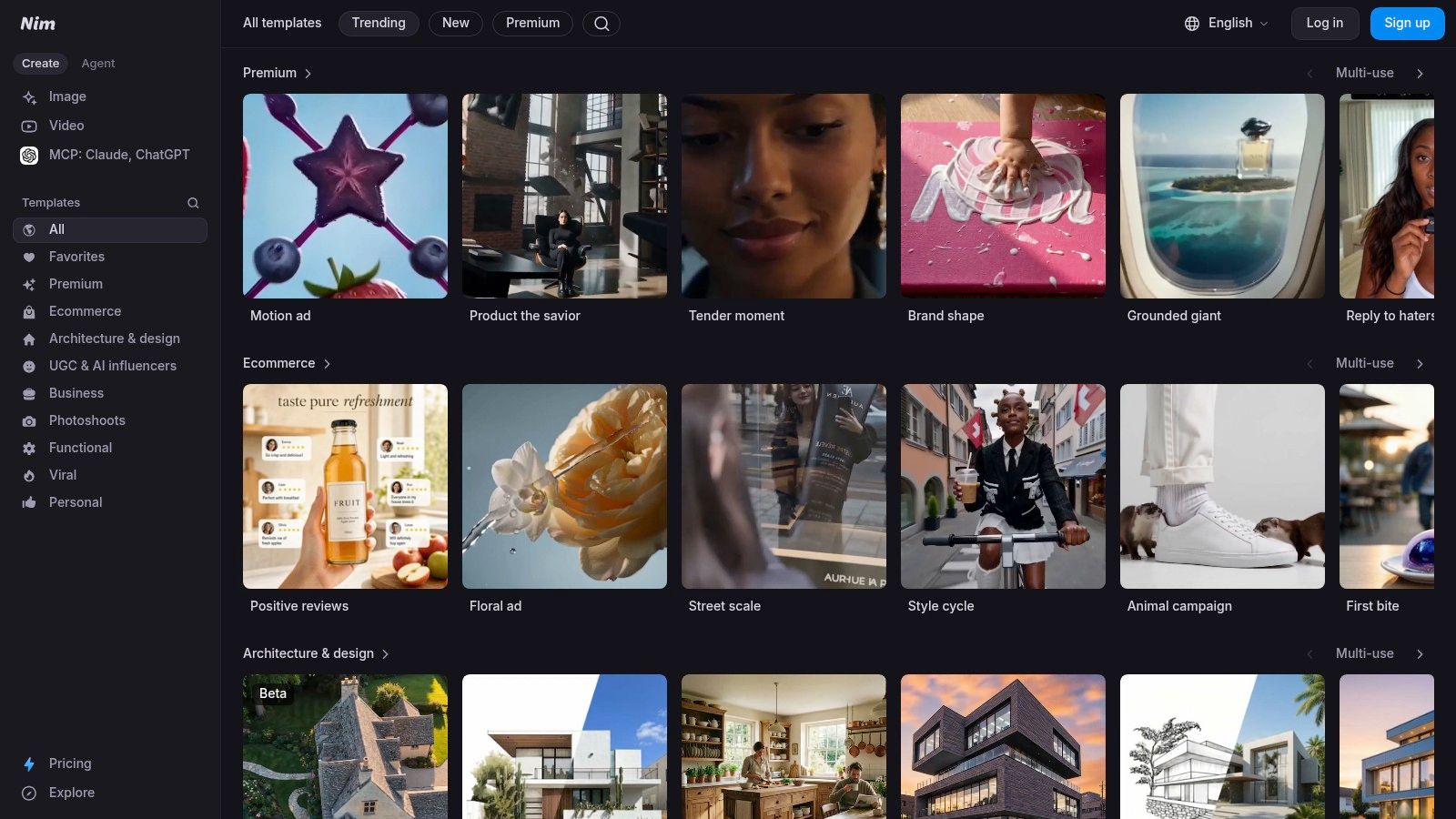Switch to Agent mode

point(97,64)
